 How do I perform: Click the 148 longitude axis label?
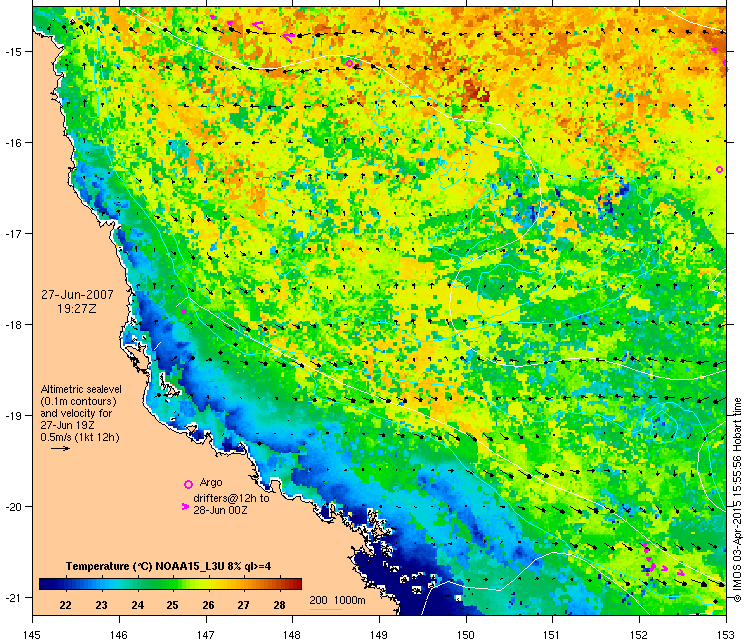[292, 634]
